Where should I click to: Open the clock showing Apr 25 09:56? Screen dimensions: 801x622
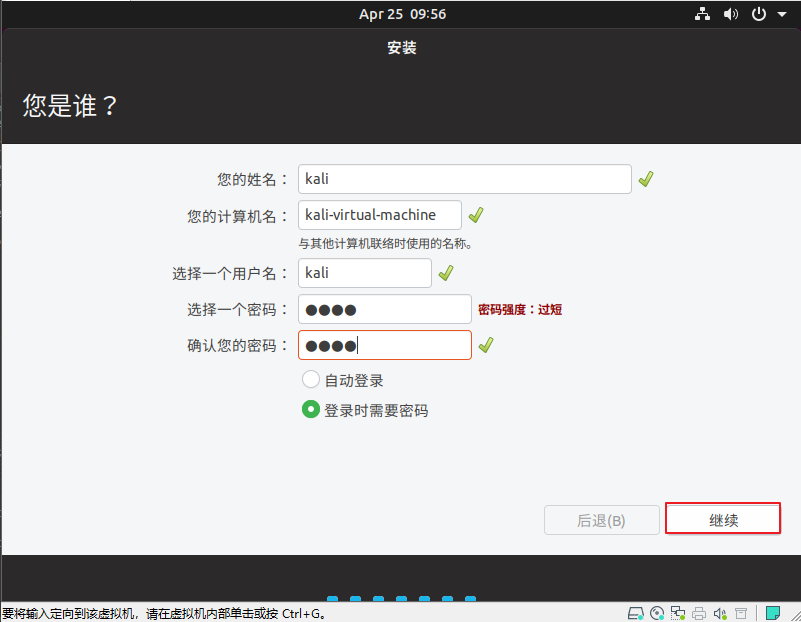[402, 14]
